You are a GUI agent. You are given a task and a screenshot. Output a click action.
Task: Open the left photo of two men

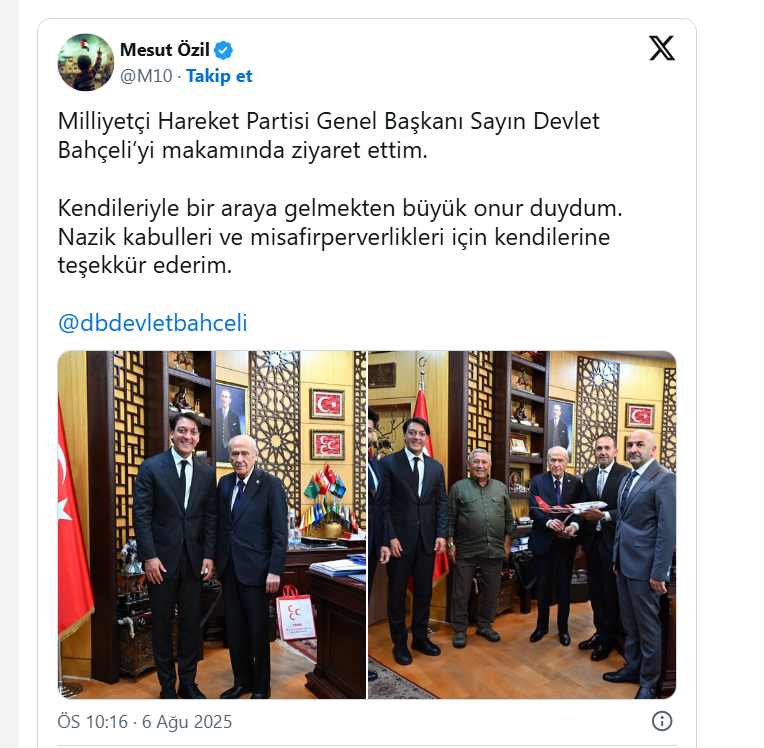click(x=211, y=525)
